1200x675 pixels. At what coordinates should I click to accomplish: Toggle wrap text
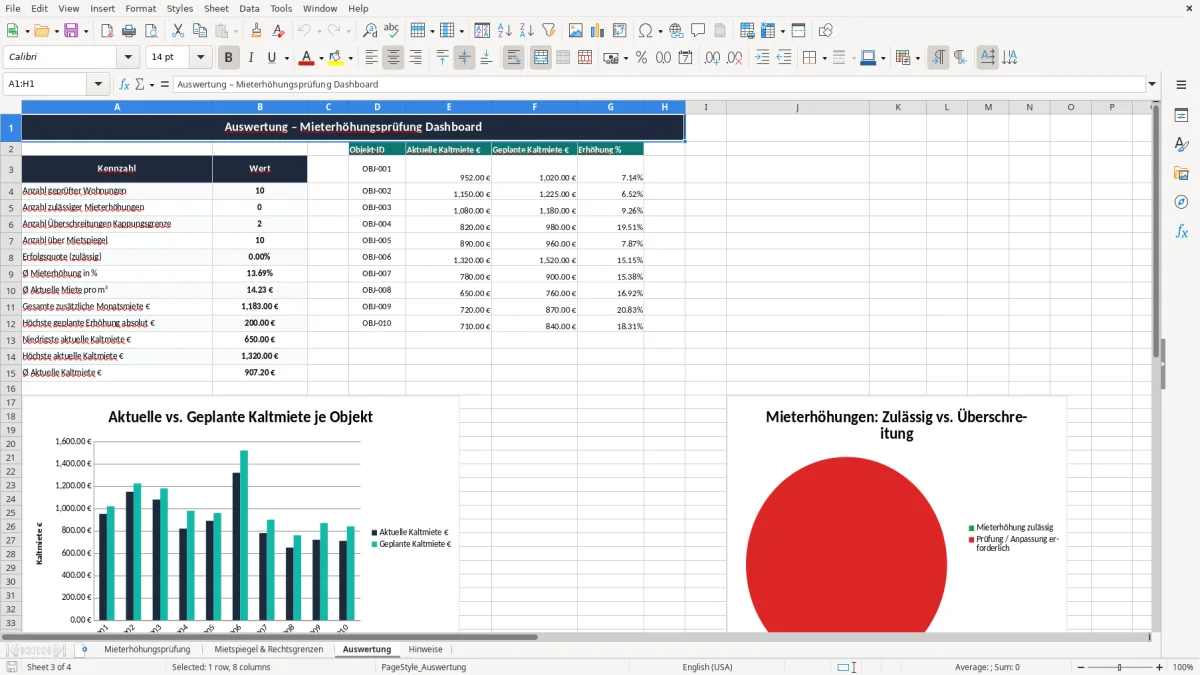(514, 58)
